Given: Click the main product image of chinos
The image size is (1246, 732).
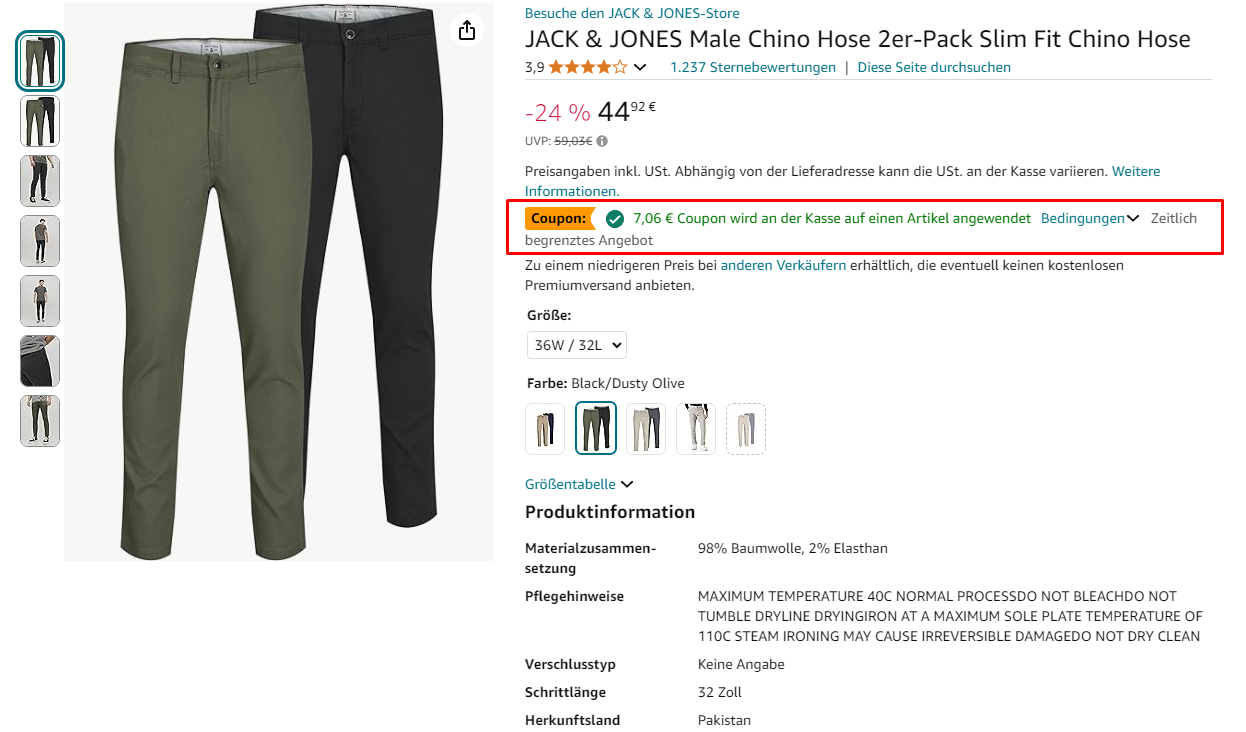Looking at the screenshot, I should click(x=279, y=282).
